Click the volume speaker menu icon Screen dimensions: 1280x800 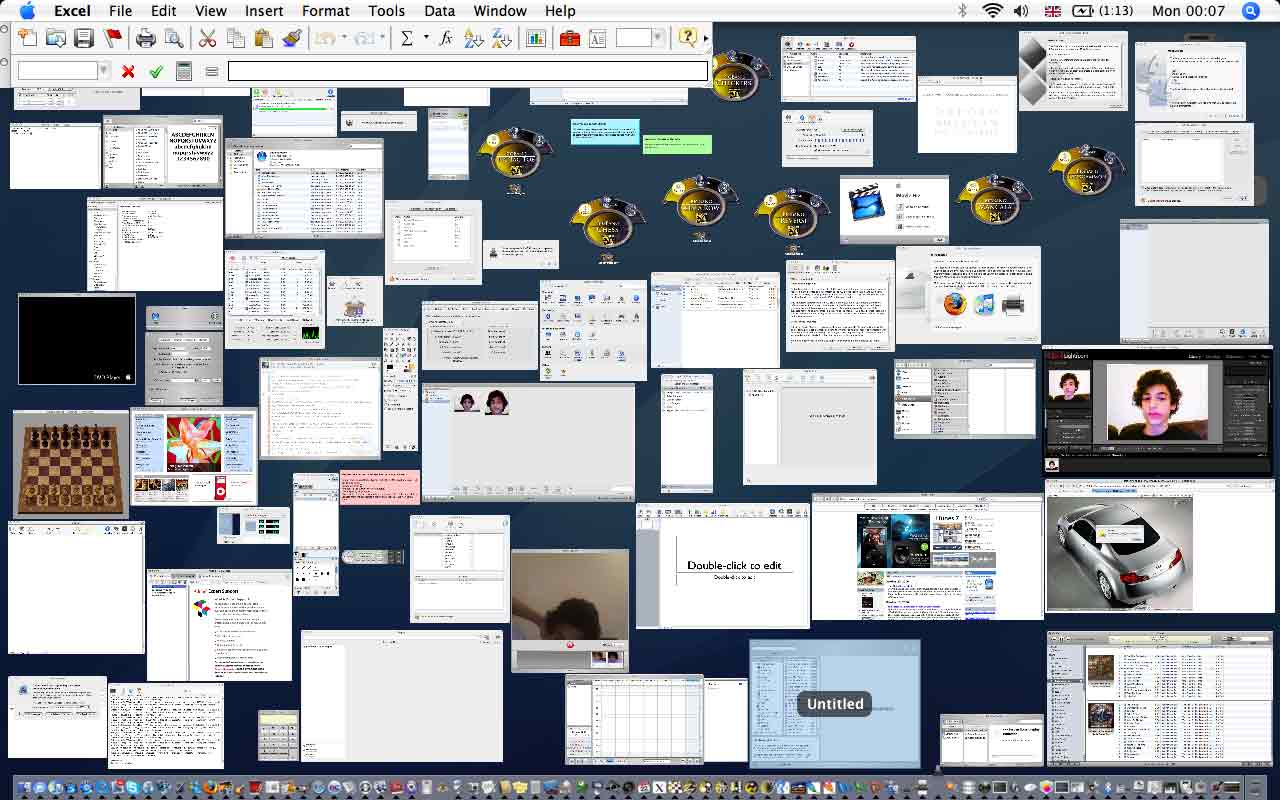point(1021,11)
